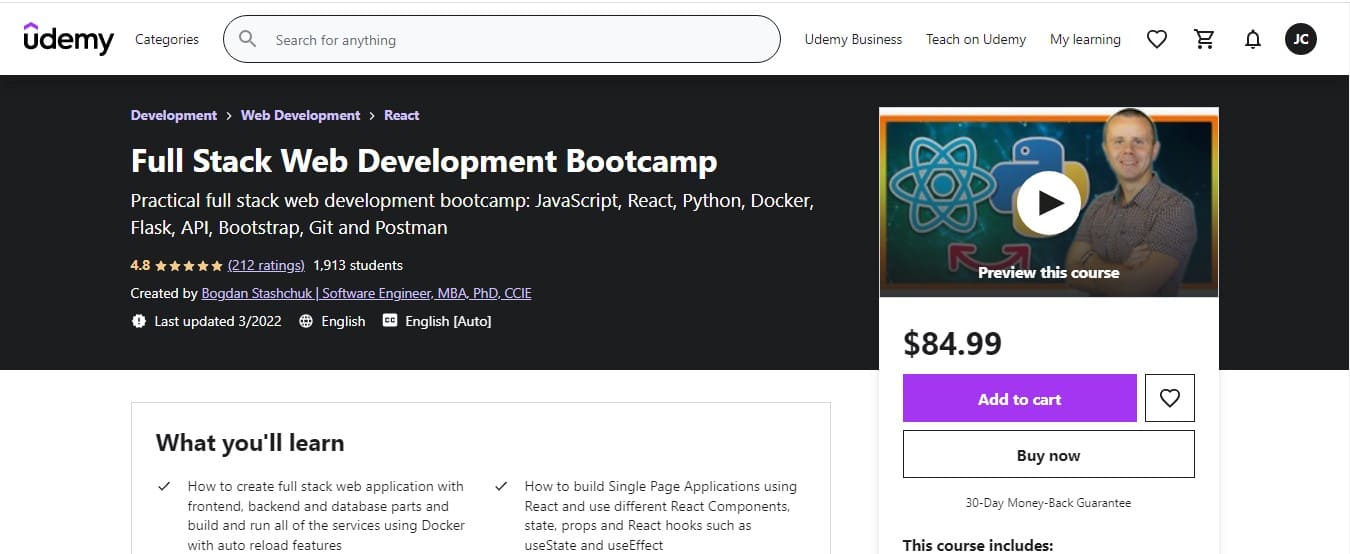Click the last-updated badge icon
Viewport: 1350px width, 554px height.
click(x=139, y=321)
